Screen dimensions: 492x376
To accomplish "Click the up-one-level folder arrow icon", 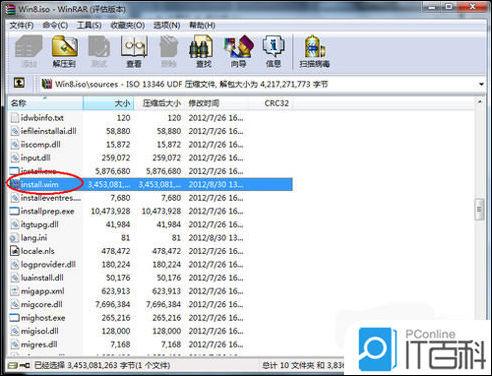I will (19, 83).
